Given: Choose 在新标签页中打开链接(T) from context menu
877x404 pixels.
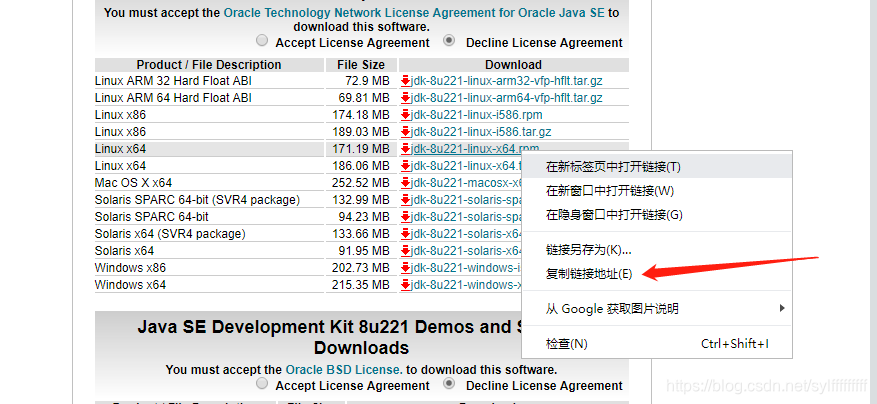Looking at the screenshot, I should [657, 167].
